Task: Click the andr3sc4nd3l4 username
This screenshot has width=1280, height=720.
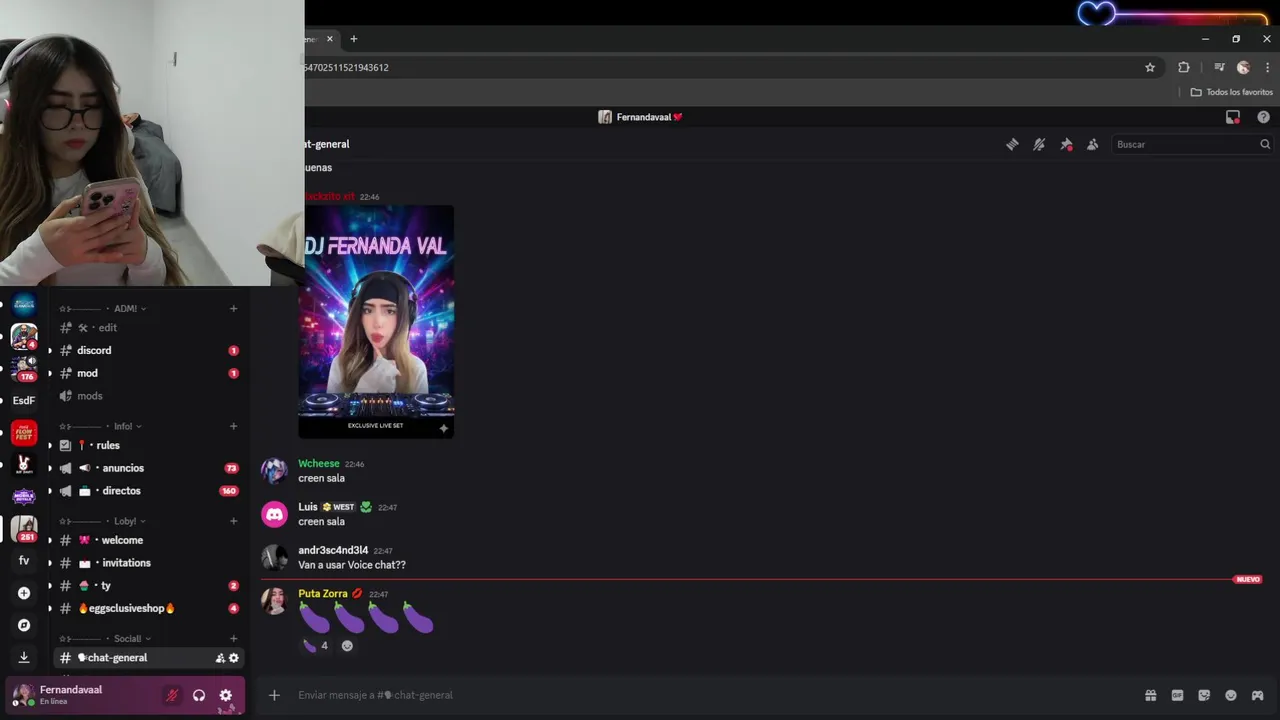Action: (333, 551)
